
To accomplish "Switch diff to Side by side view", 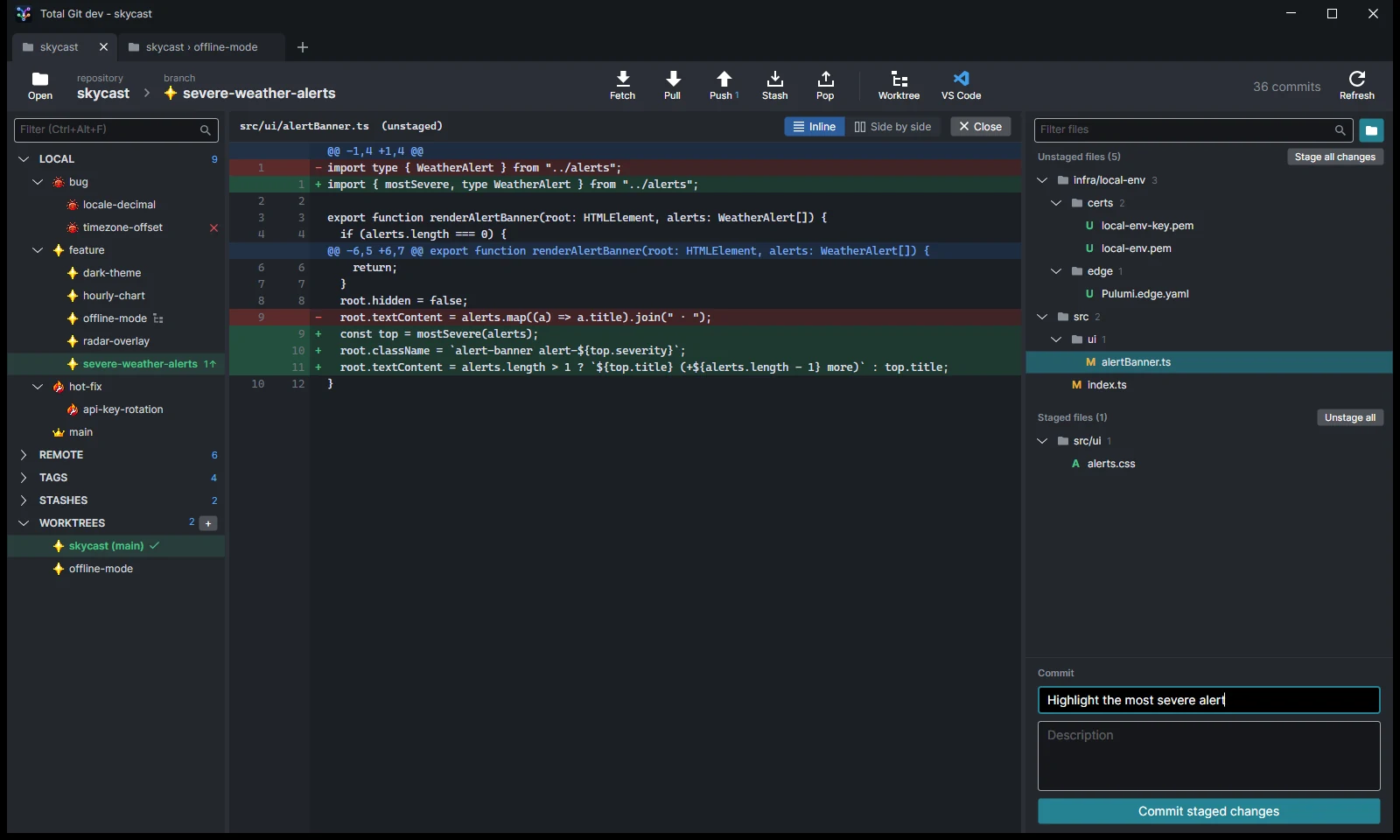I will point(892,127).
